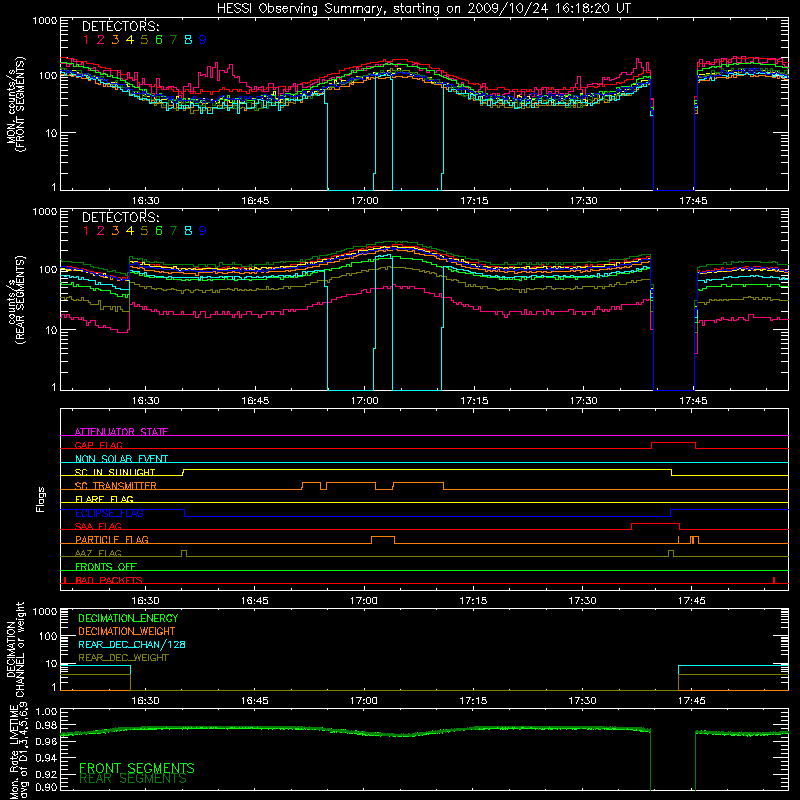This screenshot has height=800, width=800.
Task: Click the front segments counts/s axis label
Action: [15, 104]
